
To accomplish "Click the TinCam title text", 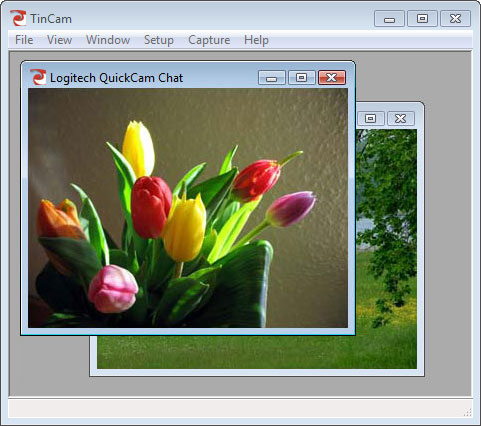I will coord(51,19).
